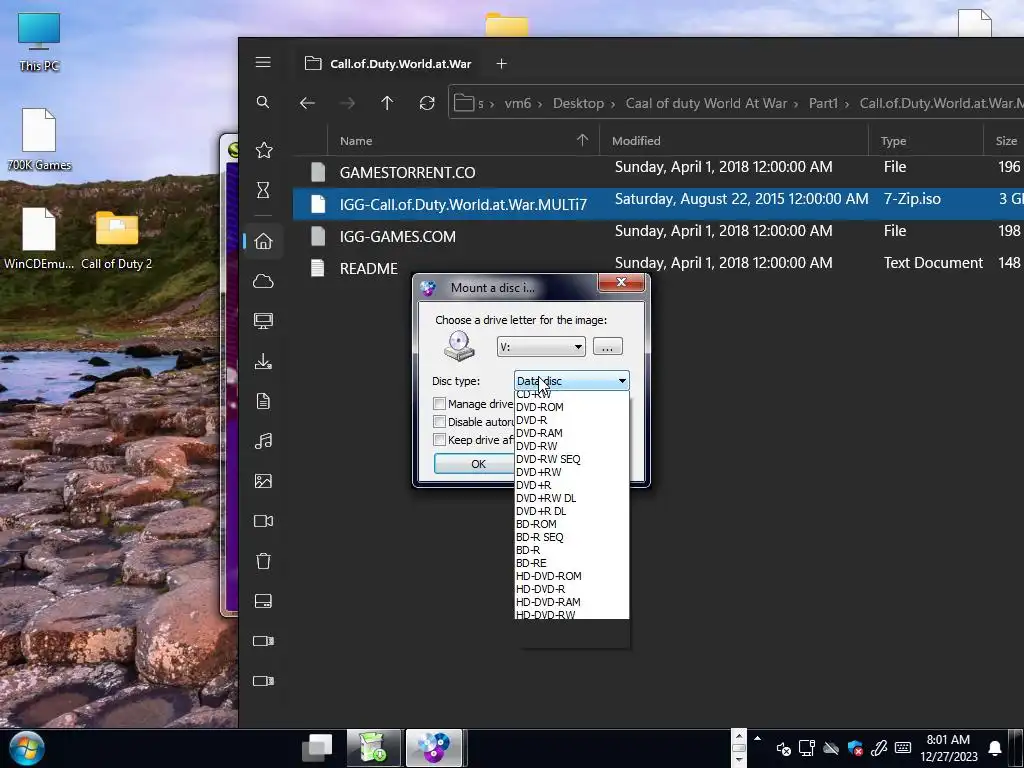
Task: Open Documents icon in sidebar
Action: pyautogui.click(x=263, y=401)
